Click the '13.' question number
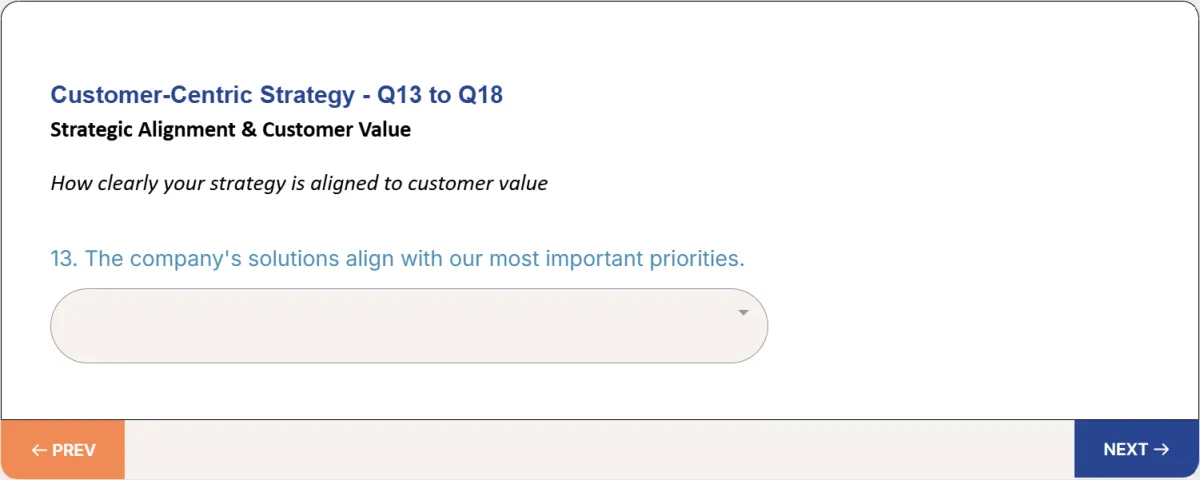 coord(64,259)
